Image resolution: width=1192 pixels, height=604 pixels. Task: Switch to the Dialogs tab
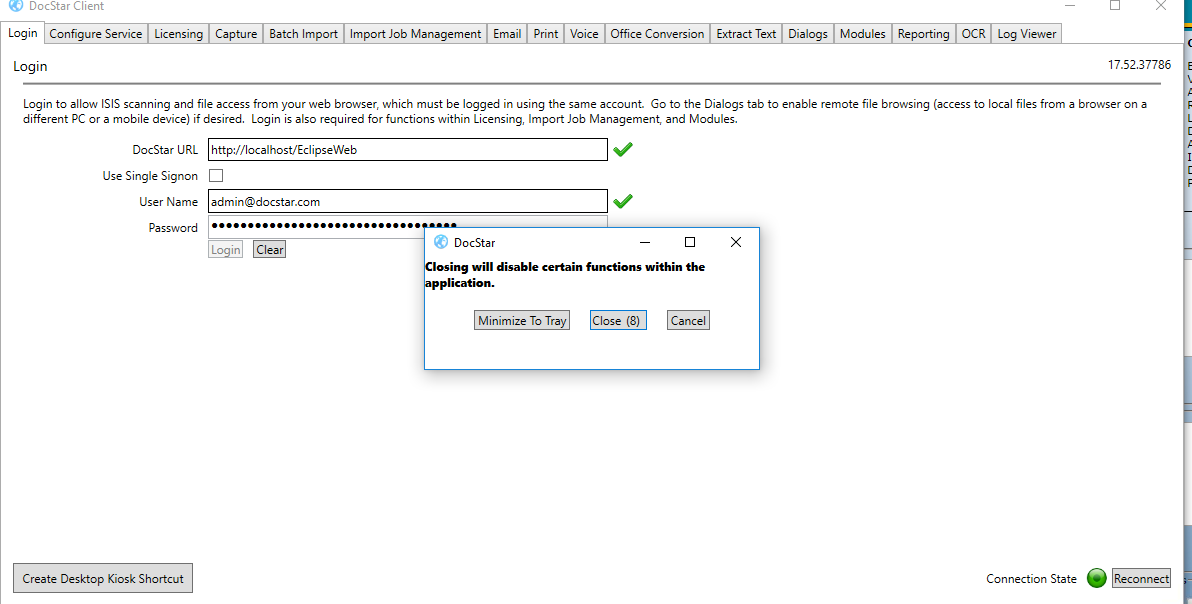pos(807,34)
